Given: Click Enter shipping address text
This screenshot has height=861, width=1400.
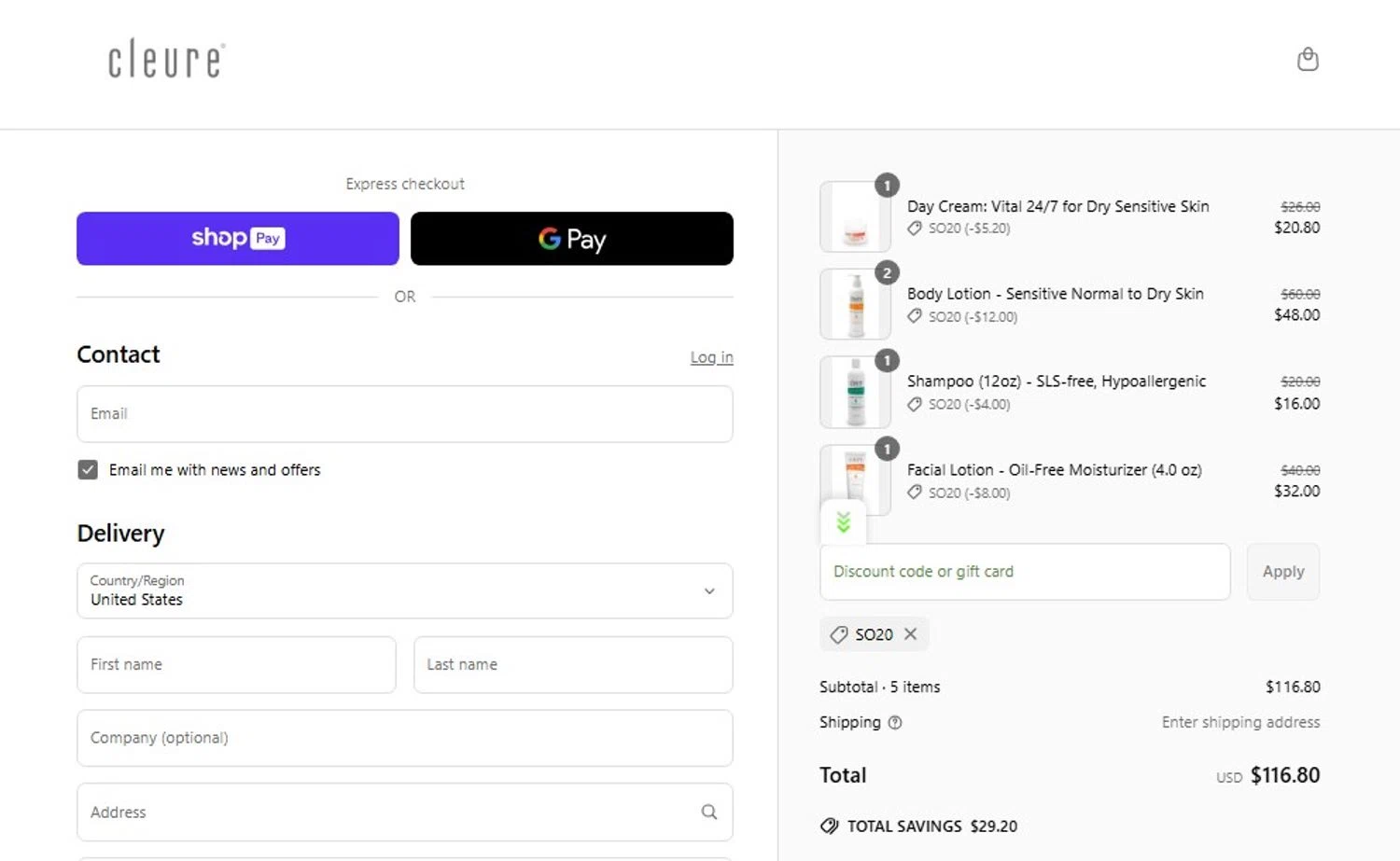Looking at the screenshot, I should coord(1240,722).
